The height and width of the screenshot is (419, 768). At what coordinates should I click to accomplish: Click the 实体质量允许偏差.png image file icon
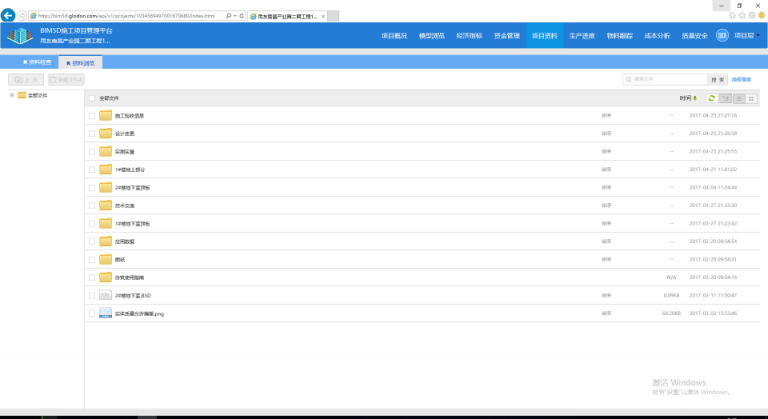105,313
